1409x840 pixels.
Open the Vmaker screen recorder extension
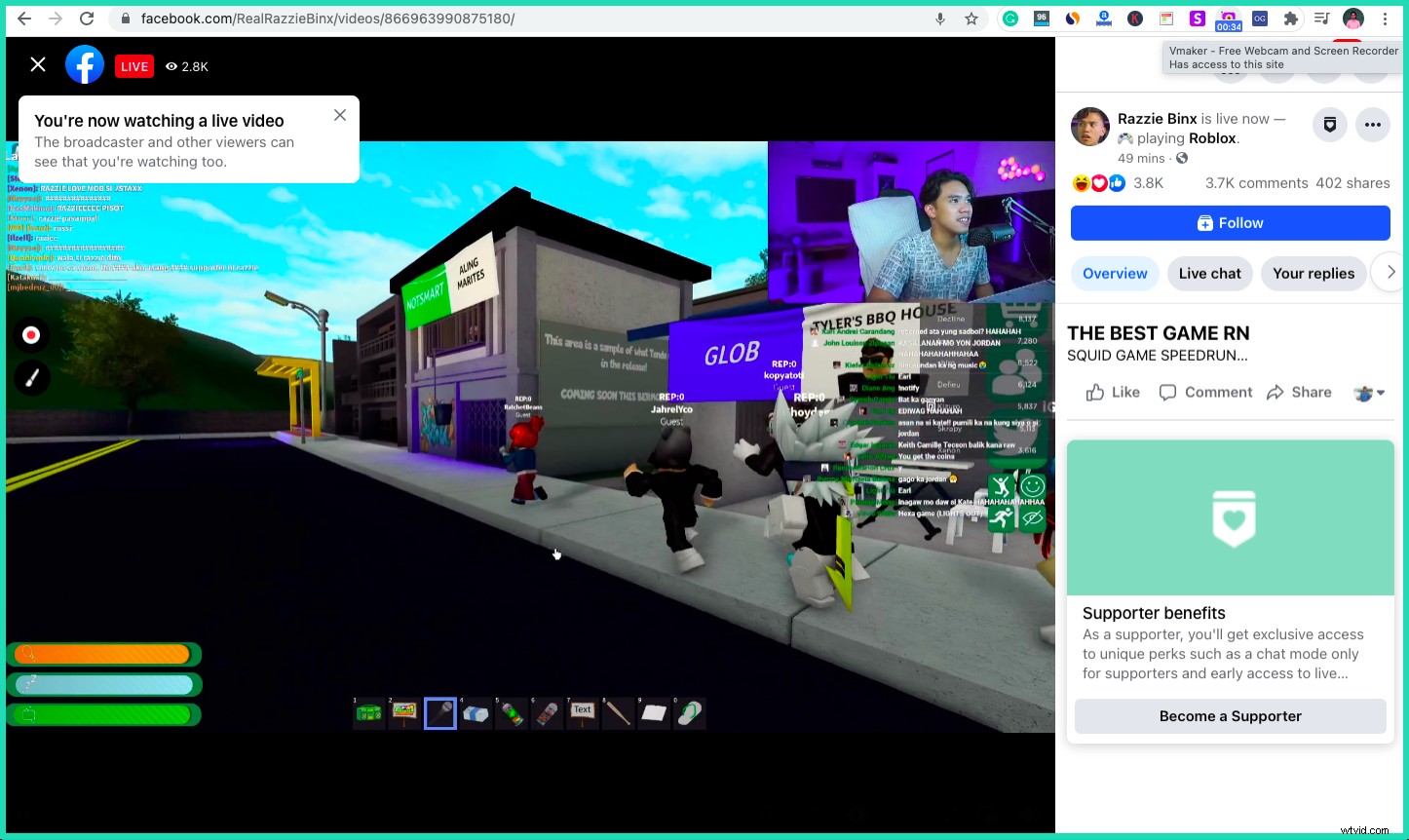pos(1228,19)
